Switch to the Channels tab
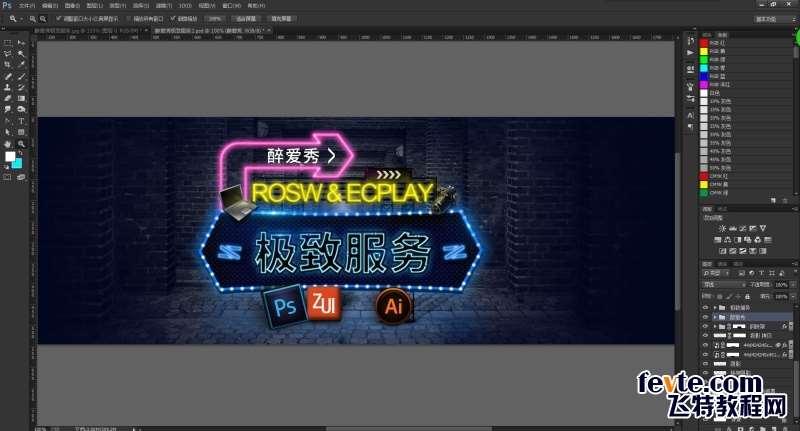The image size is (800, 431). 722,264
